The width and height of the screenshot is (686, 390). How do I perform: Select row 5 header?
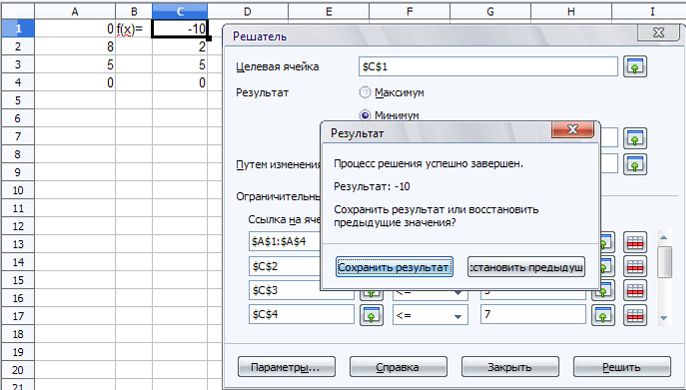click(18, 100)
